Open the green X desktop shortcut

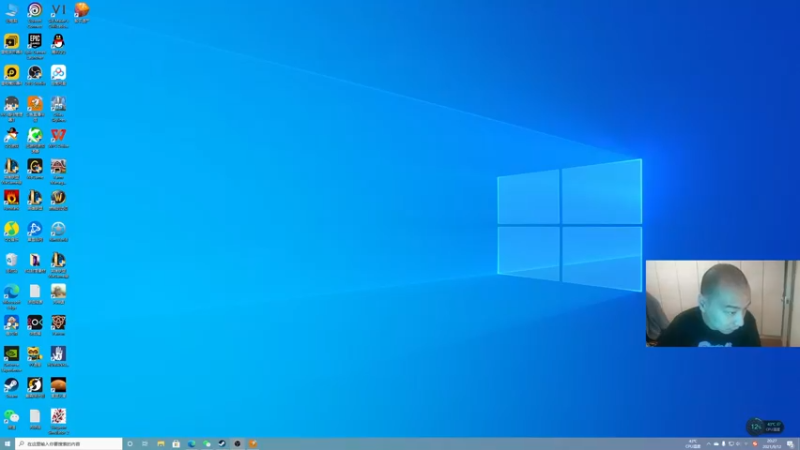pos(35,140)
